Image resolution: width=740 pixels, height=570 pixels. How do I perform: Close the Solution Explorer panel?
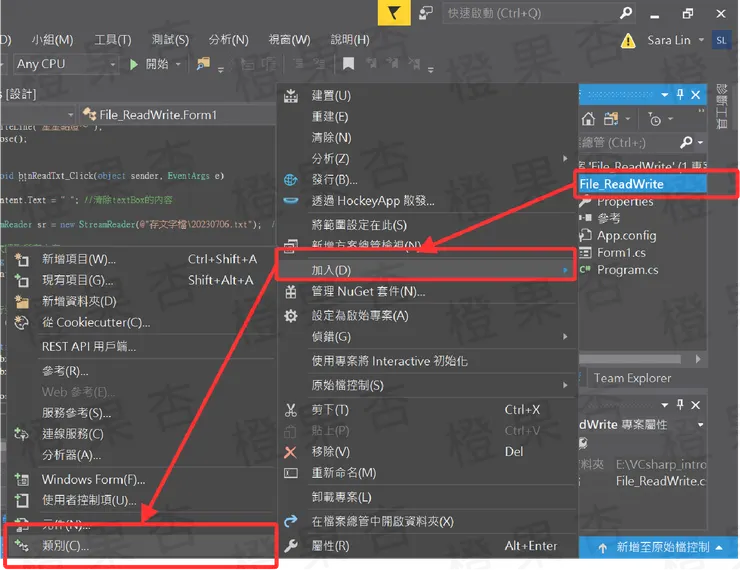point(696,94)
